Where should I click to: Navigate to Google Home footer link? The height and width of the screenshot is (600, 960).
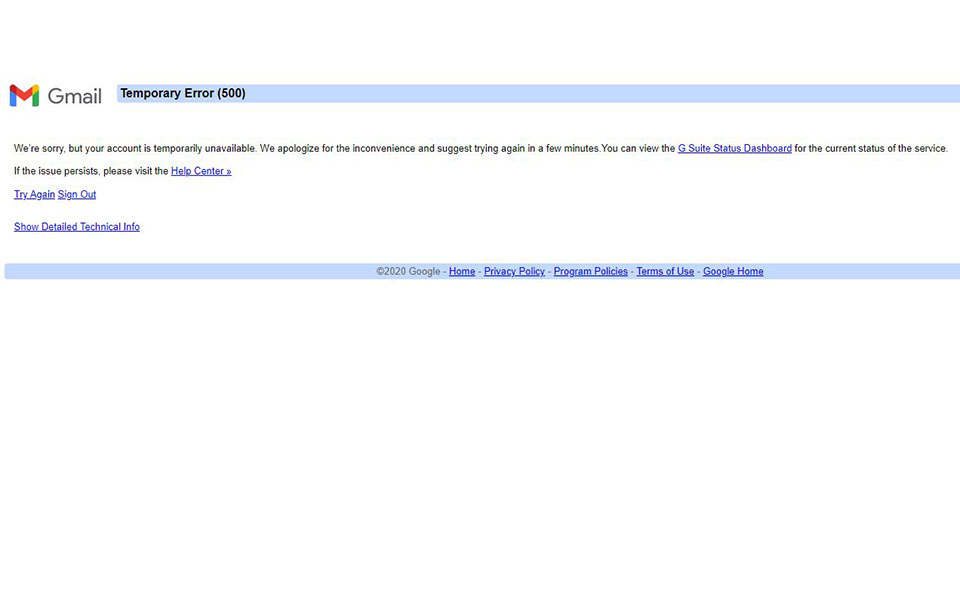coord(733,272)
